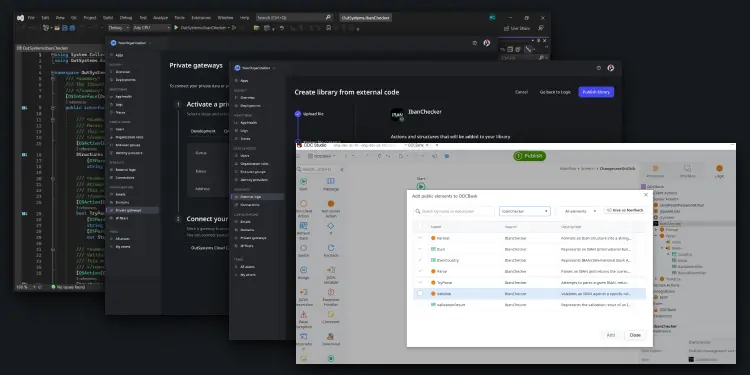
Task: Check the Validate row checkbox
Action: (420, 293)
